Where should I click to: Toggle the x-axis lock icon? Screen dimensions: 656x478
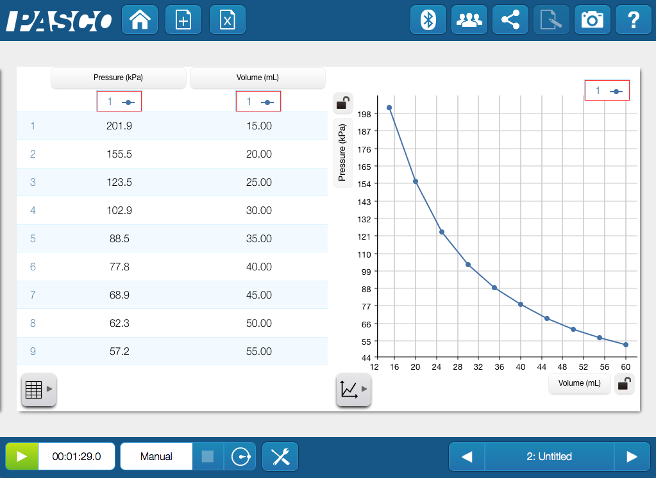(624, 383)
